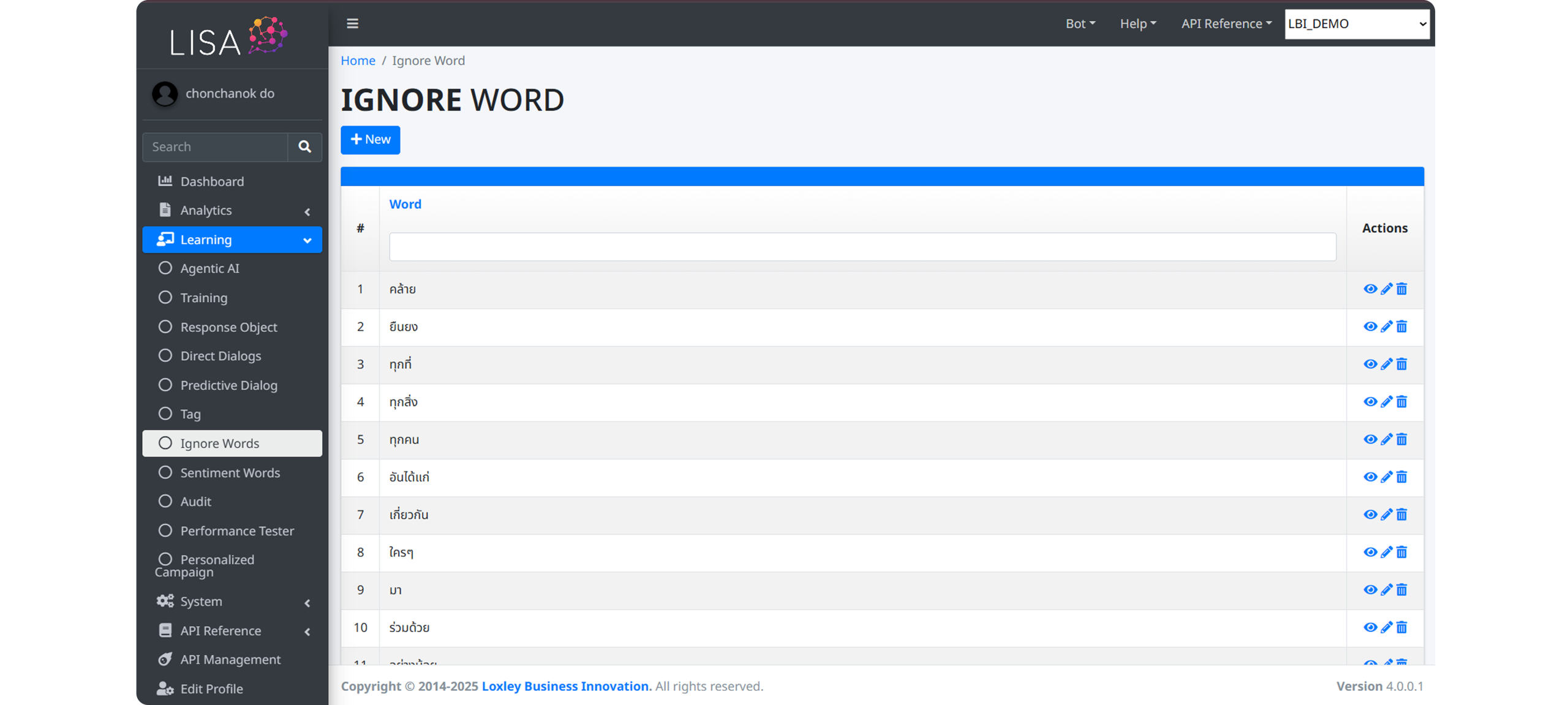The image size is (1568, 705).
Task: Sort by the Word column header
Action: pyautogui.click(x=405, y=204)
